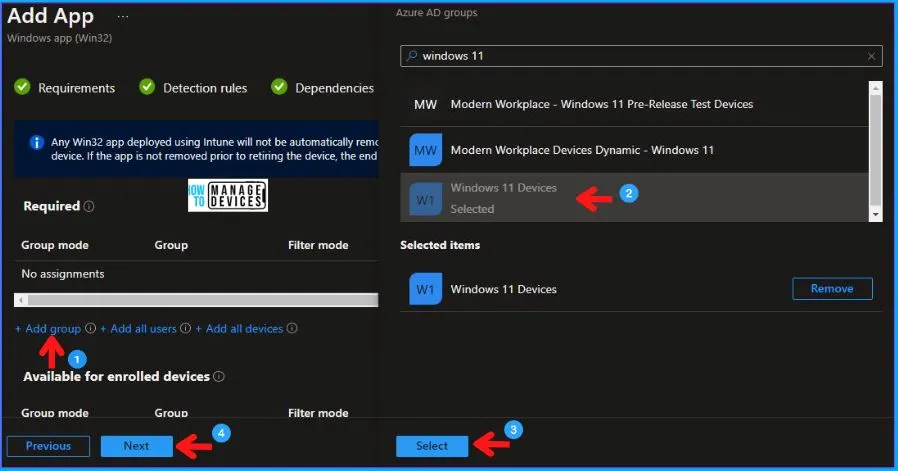Click W1 avatar in Selected items list
Viewport: 898px width, 471px height.
pyautogui.click(x=426, y=289)
